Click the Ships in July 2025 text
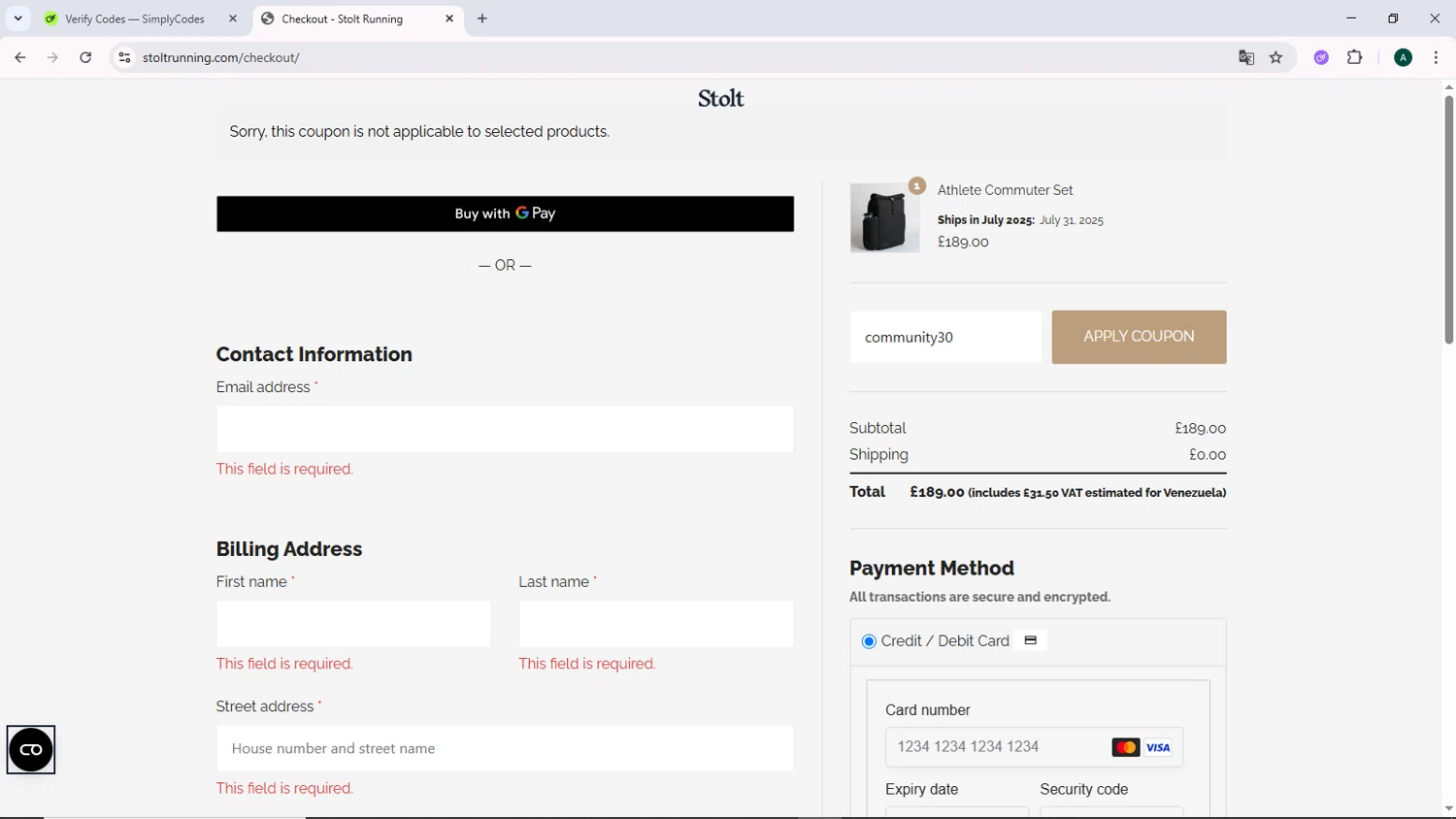 (986, 220)
